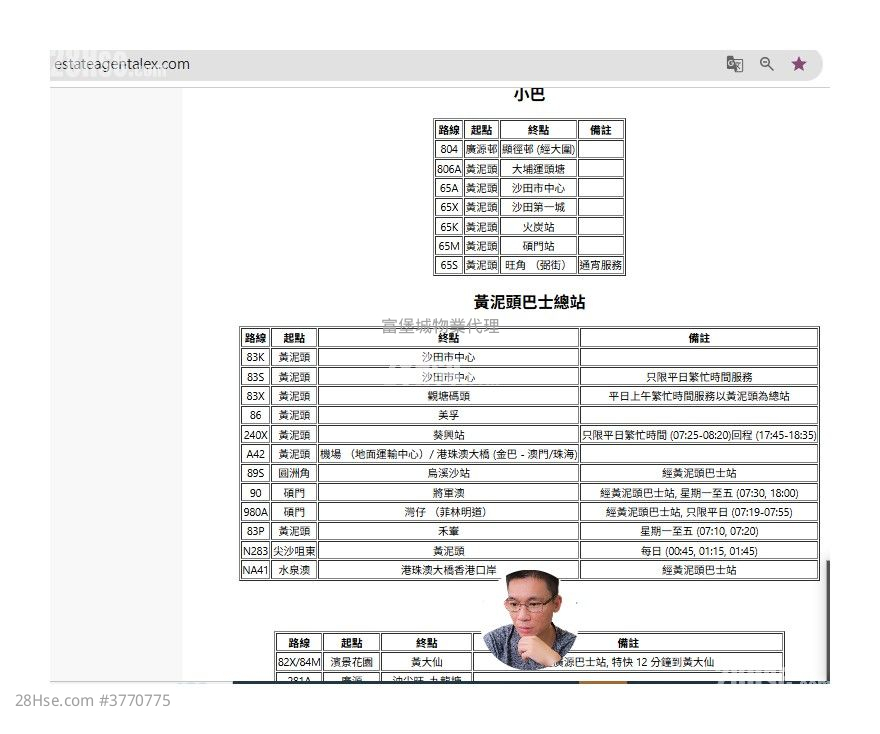The image size is (880, 734).
Task: Click route 240X to 葵興站
Action: (448, 435)
